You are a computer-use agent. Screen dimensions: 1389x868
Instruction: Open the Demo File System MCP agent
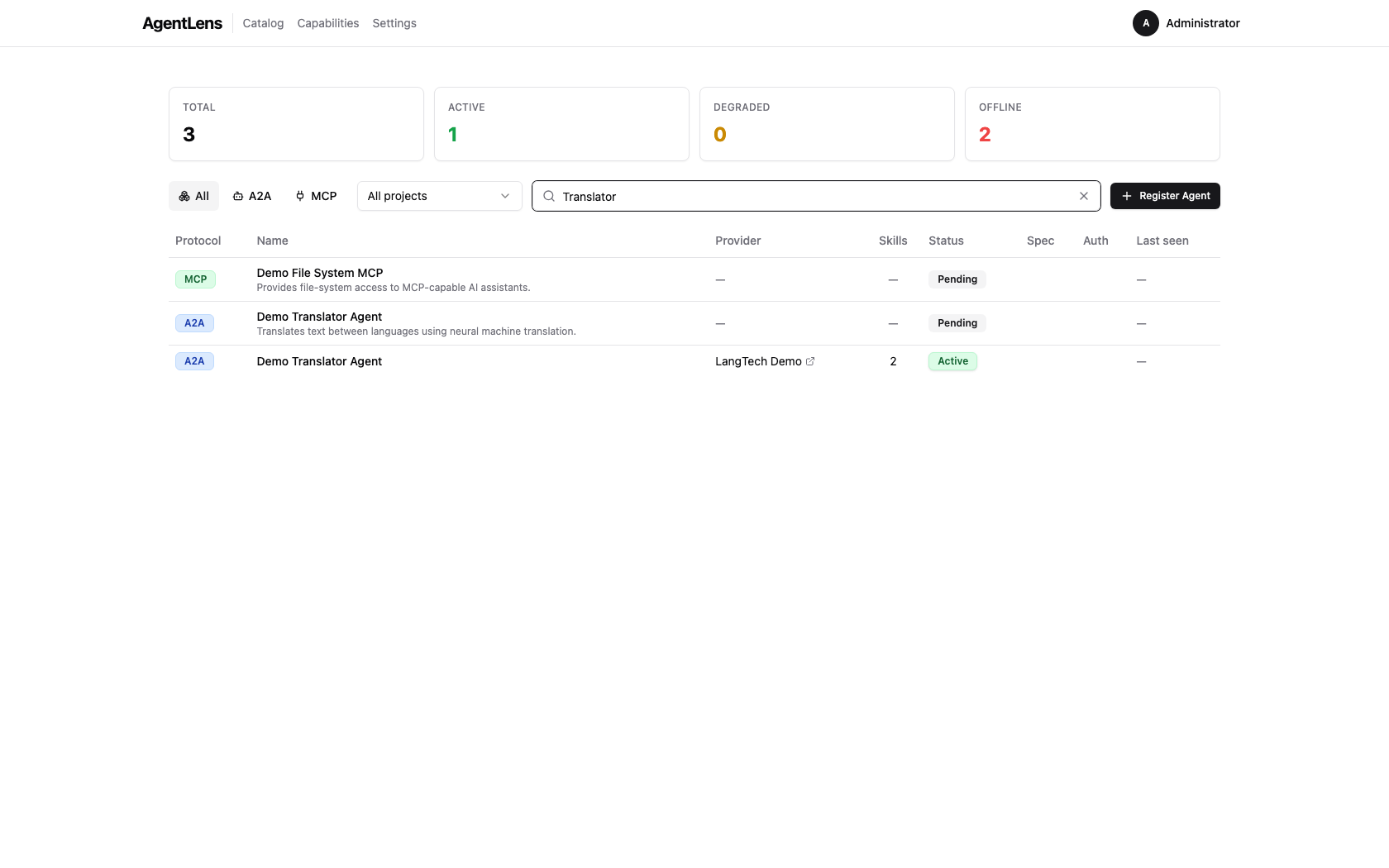click(x=319, y=273)
